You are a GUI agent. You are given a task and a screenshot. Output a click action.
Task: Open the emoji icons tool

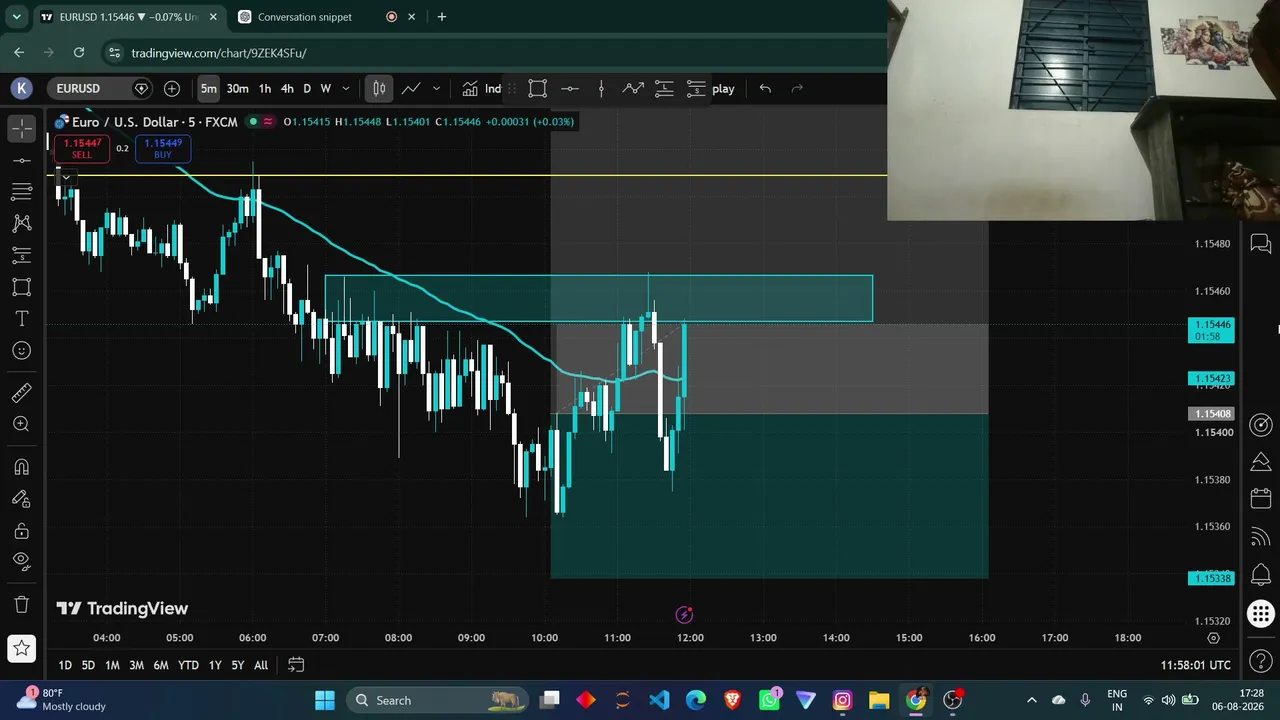coord(21,351)
